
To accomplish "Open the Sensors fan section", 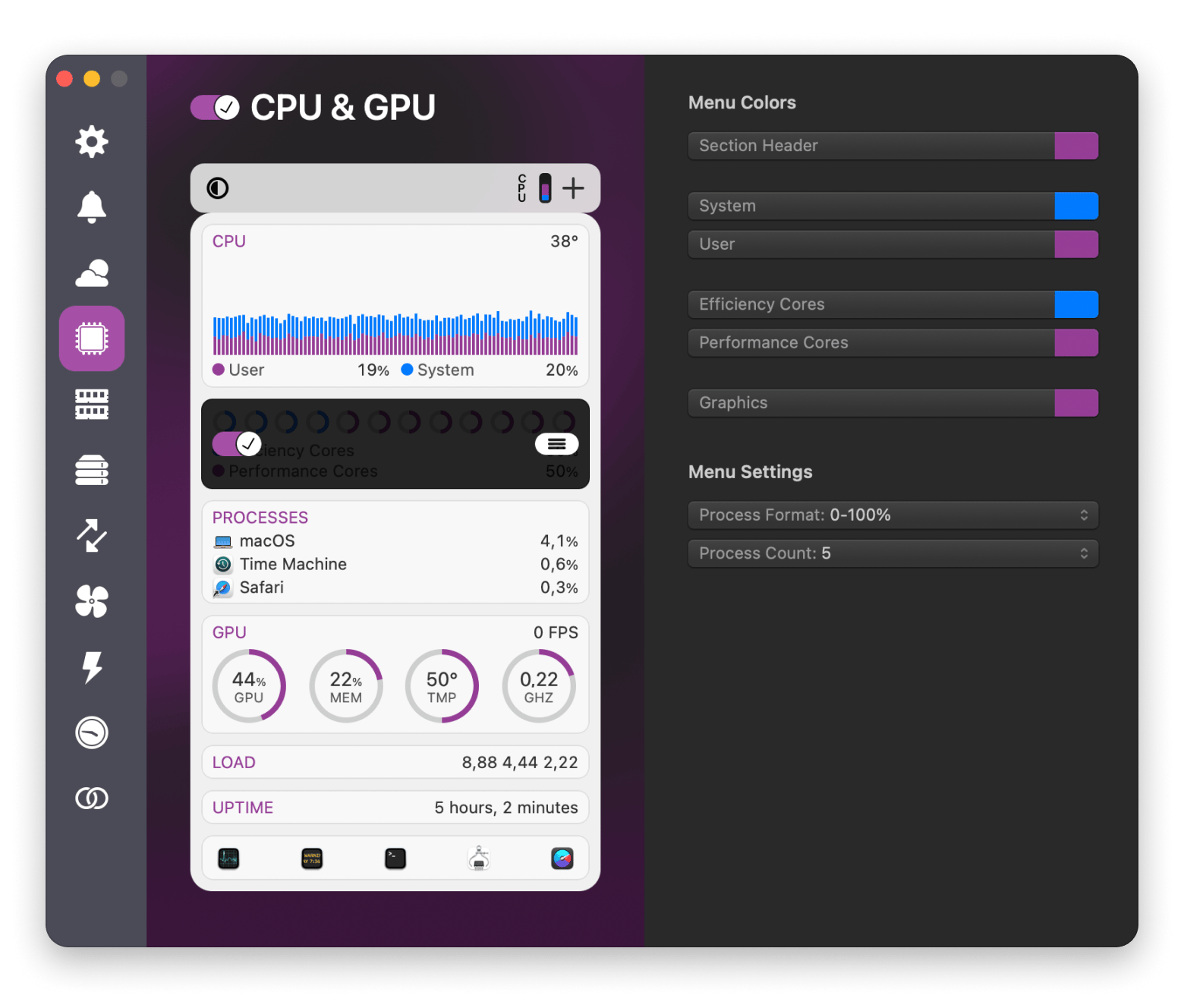I will tap(92, 601).
